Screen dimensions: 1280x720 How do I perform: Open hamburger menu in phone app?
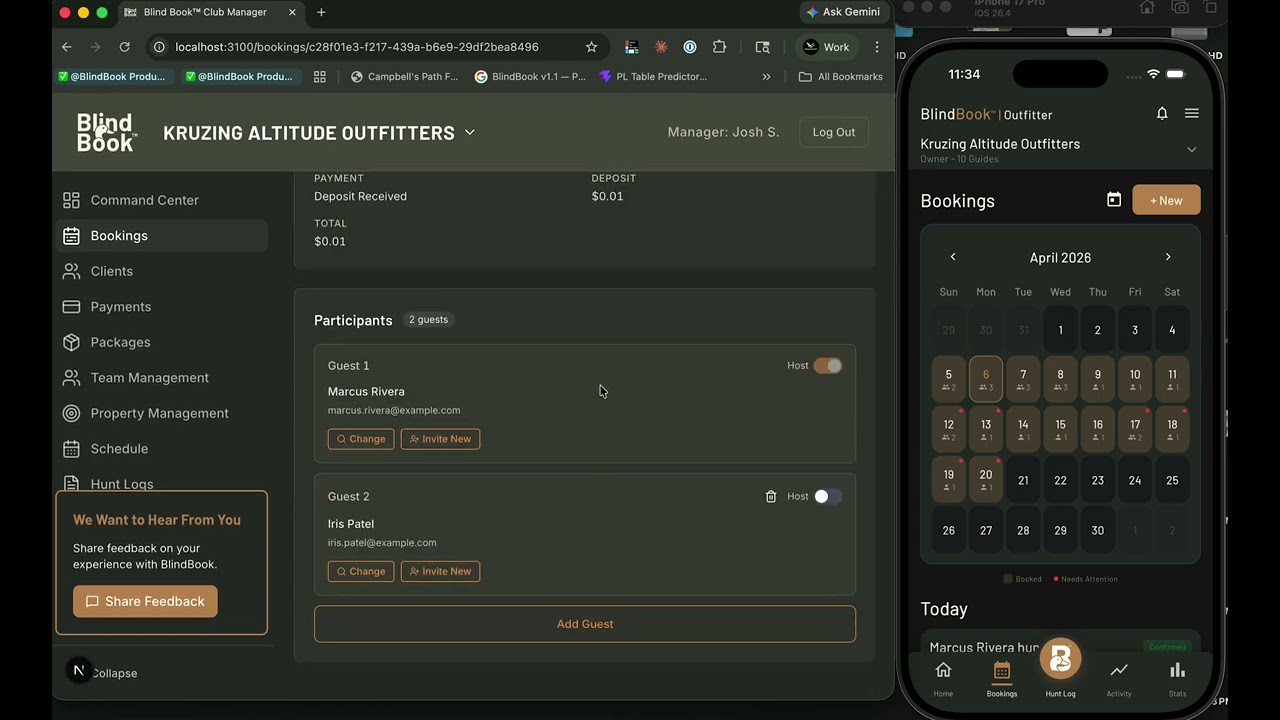pyautogui.click(x=1192, y=114)
